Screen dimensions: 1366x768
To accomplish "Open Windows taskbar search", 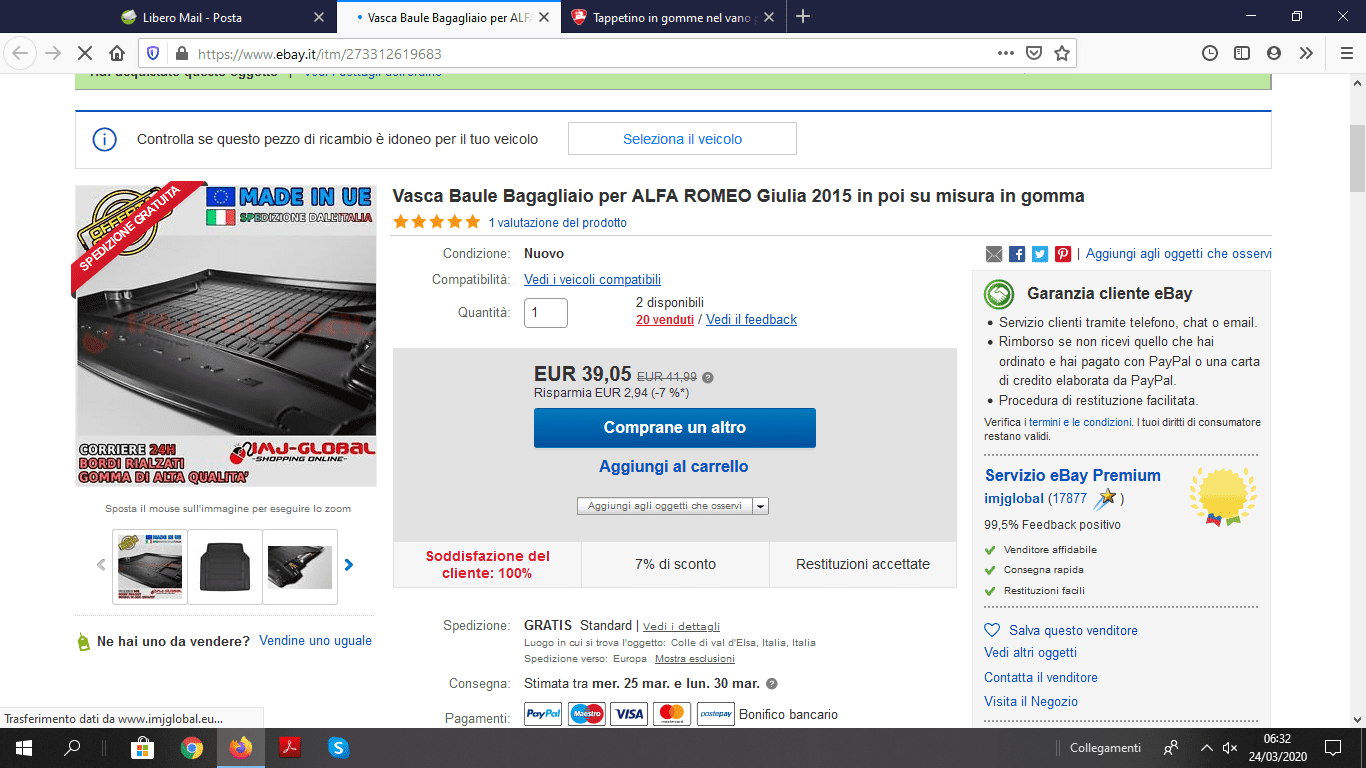I will click(x=72, y=747).
